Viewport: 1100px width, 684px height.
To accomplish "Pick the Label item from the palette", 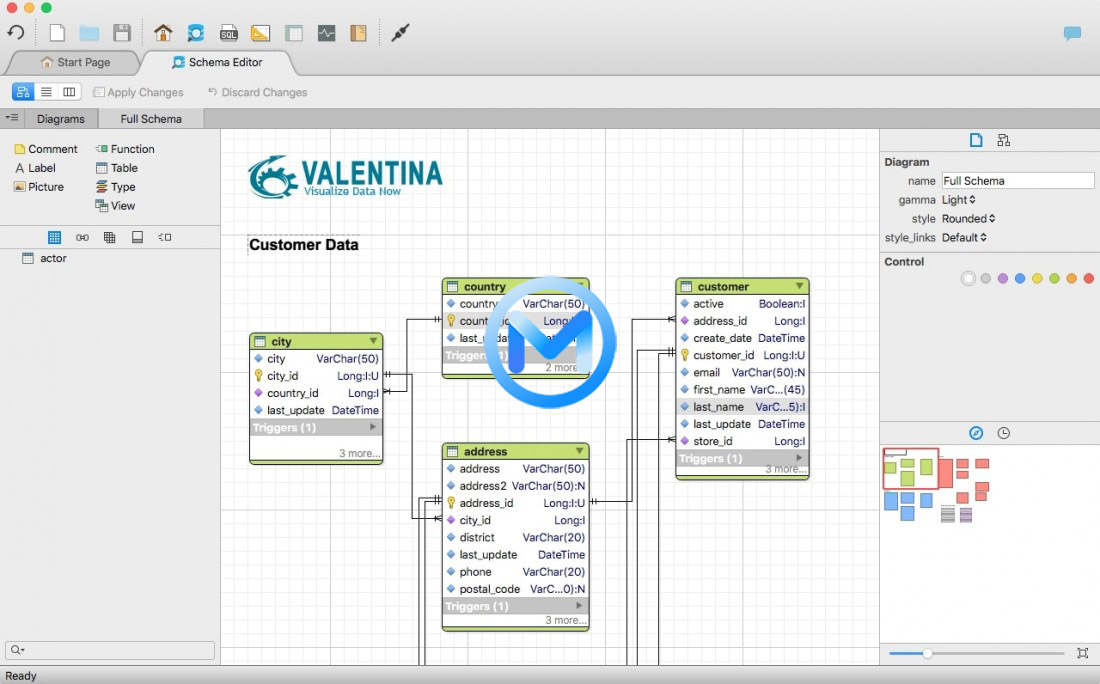I will coord(35,168).
